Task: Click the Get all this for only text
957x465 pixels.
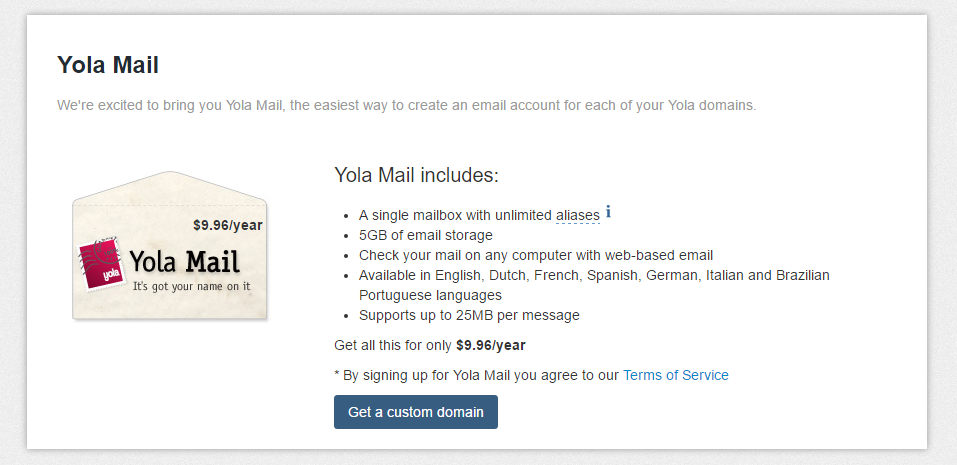Action: click(394, 345)
